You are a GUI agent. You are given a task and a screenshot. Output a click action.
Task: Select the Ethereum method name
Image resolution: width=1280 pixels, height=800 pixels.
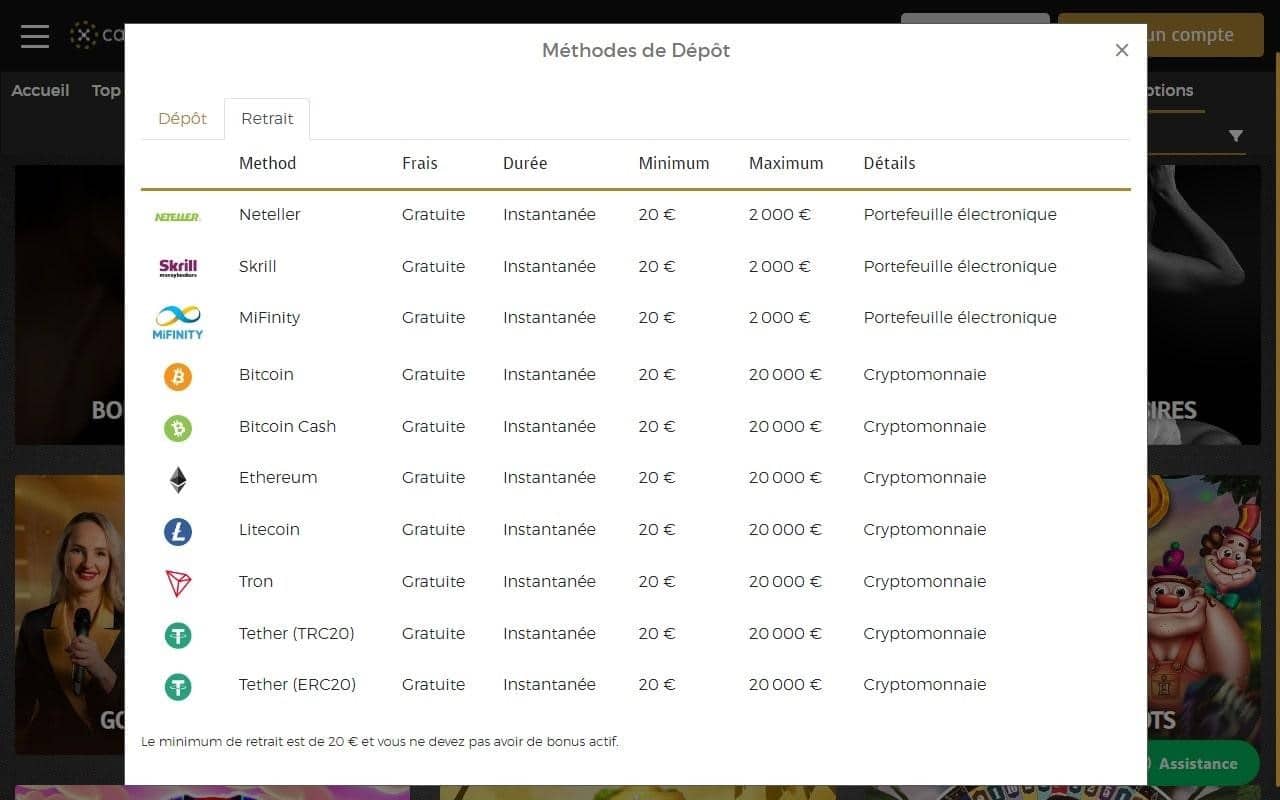(x=278, y=477)
